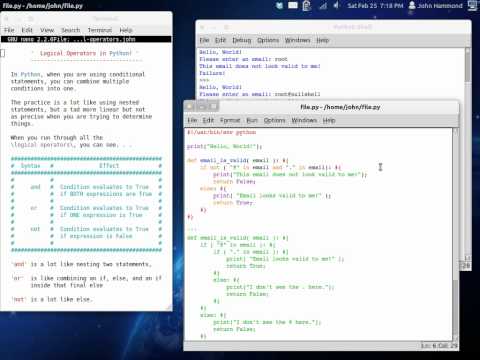The width and height of the screenshot is (480, 360).
Task: Open Search menu in the Terminal window
Action: (71, 30)
